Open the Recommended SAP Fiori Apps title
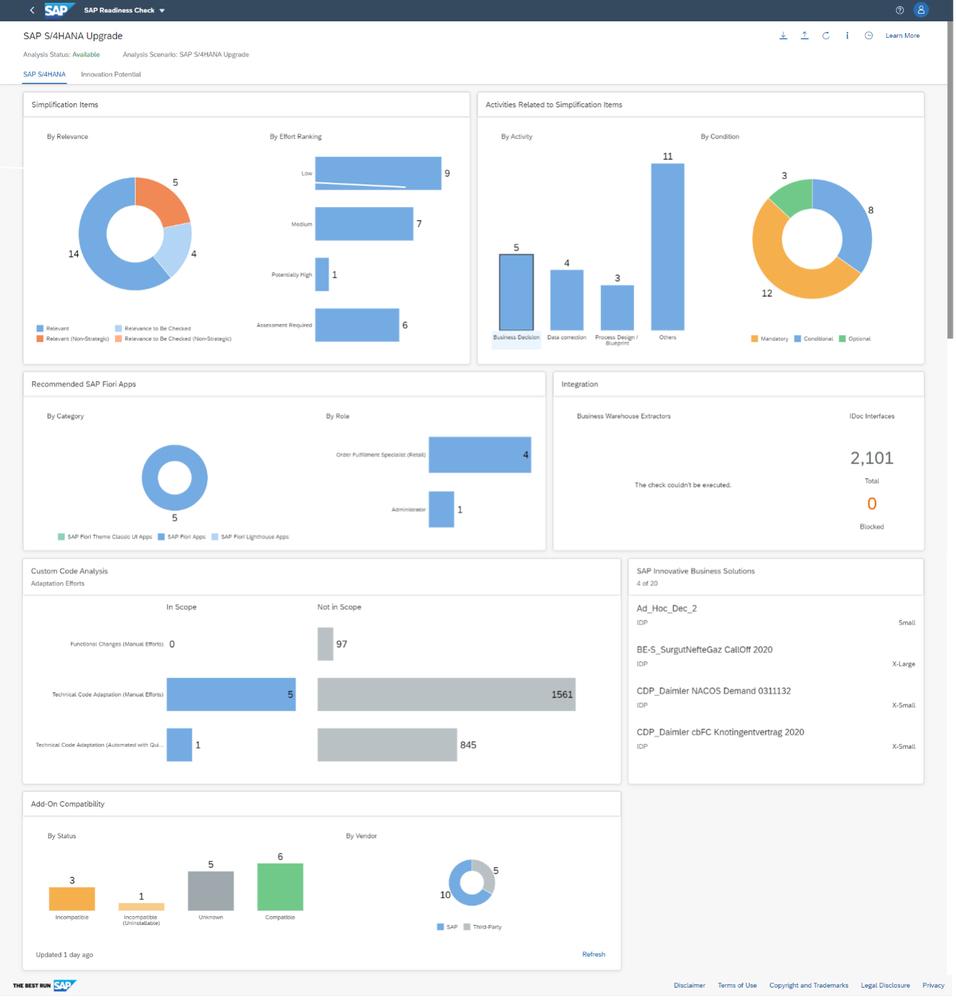The width and height of the screenshot is (956, 1000). [x=84, y=384]
